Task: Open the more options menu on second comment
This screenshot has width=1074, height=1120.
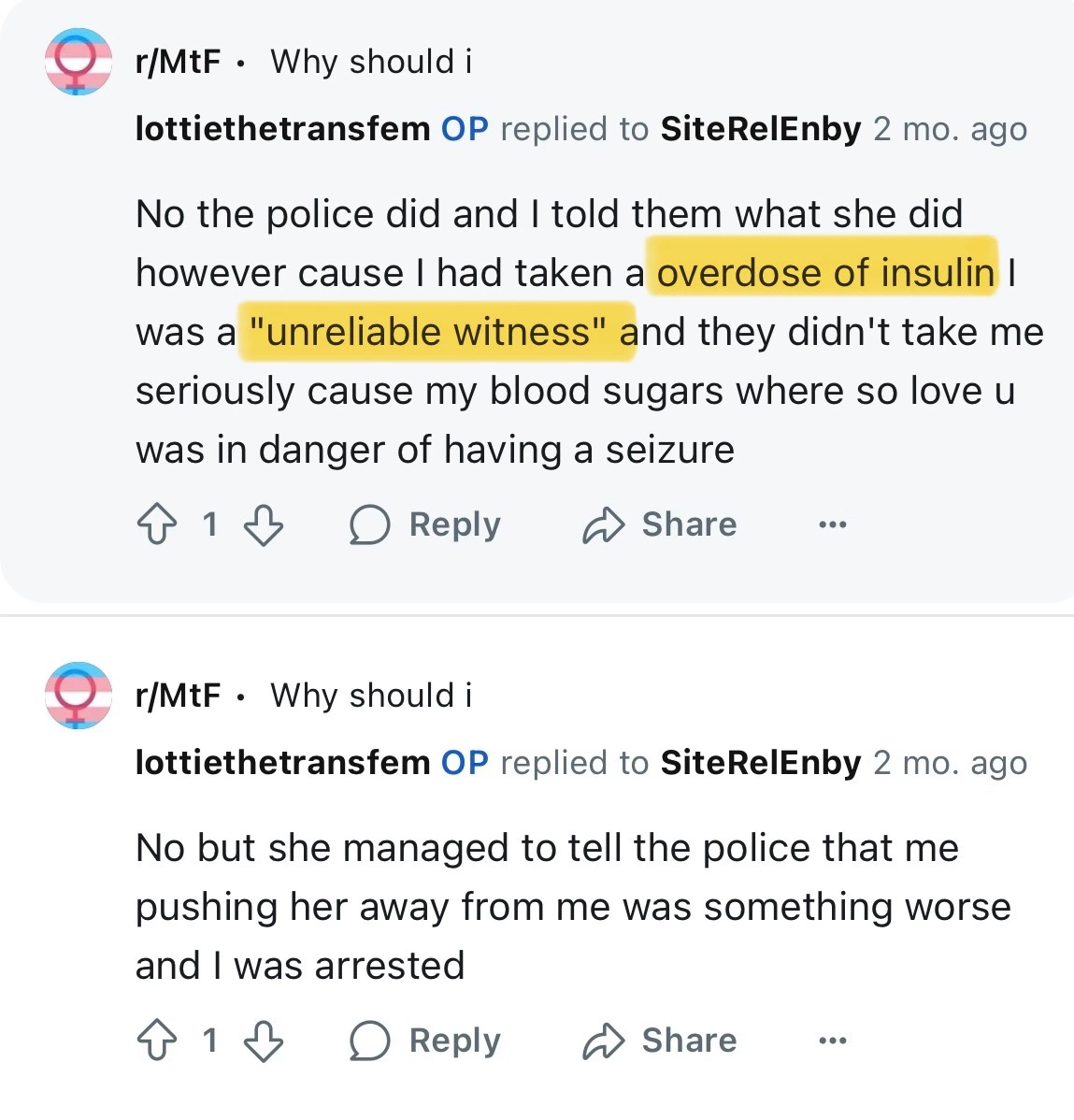Action: [832, 1041]
